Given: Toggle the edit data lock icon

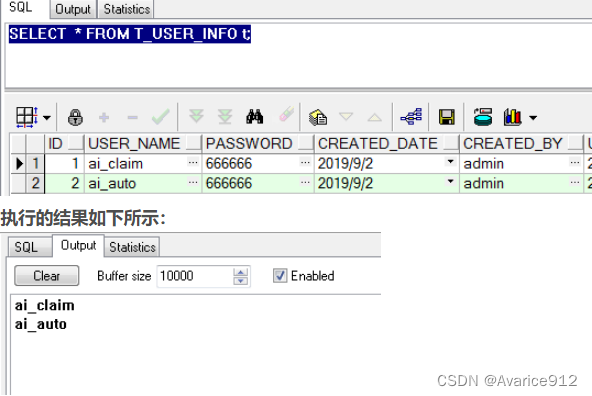Looking at the screenshot, I should pos(75,117).
